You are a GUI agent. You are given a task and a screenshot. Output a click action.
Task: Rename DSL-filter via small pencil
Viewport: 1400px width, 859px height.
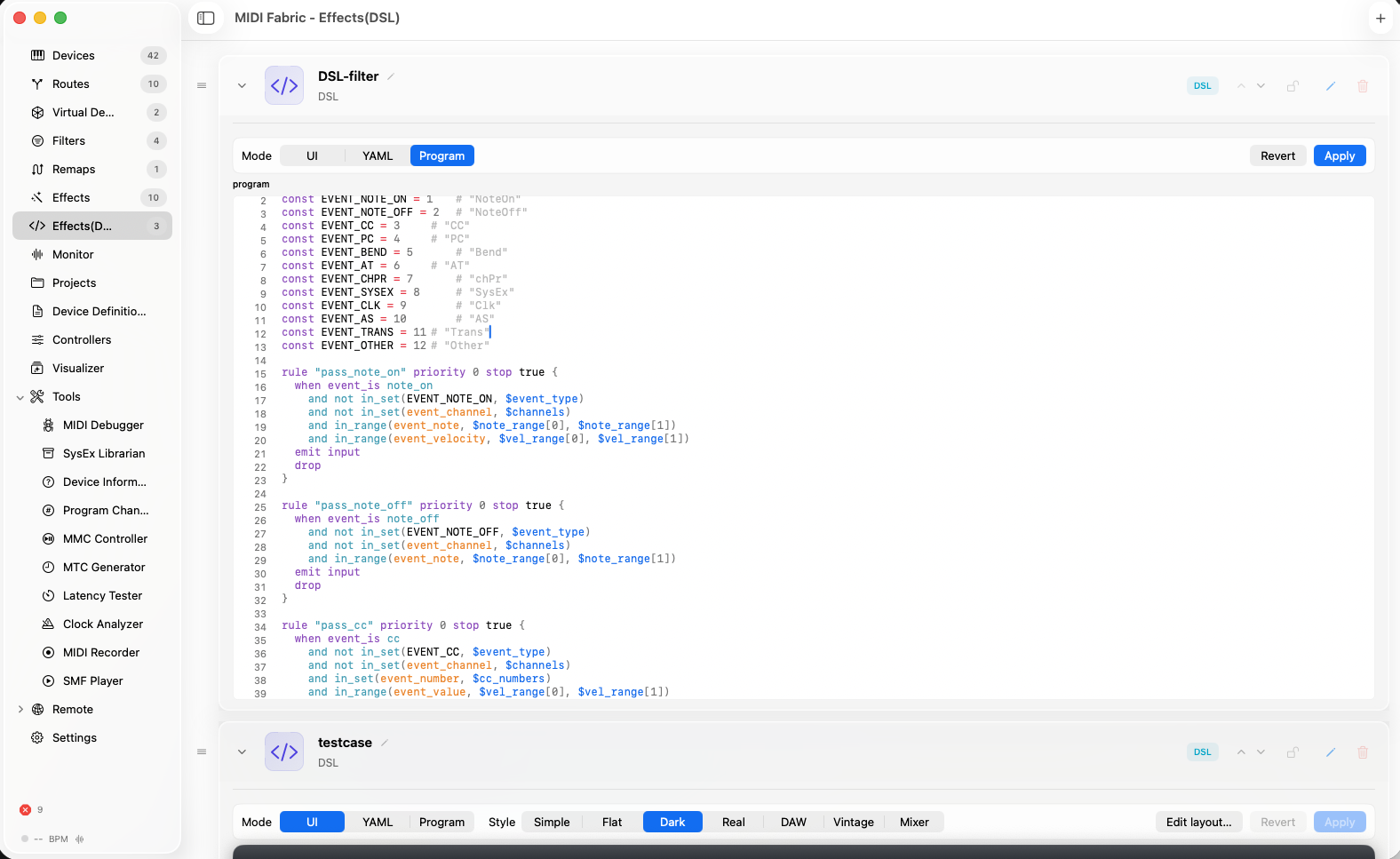click(391, 76)
